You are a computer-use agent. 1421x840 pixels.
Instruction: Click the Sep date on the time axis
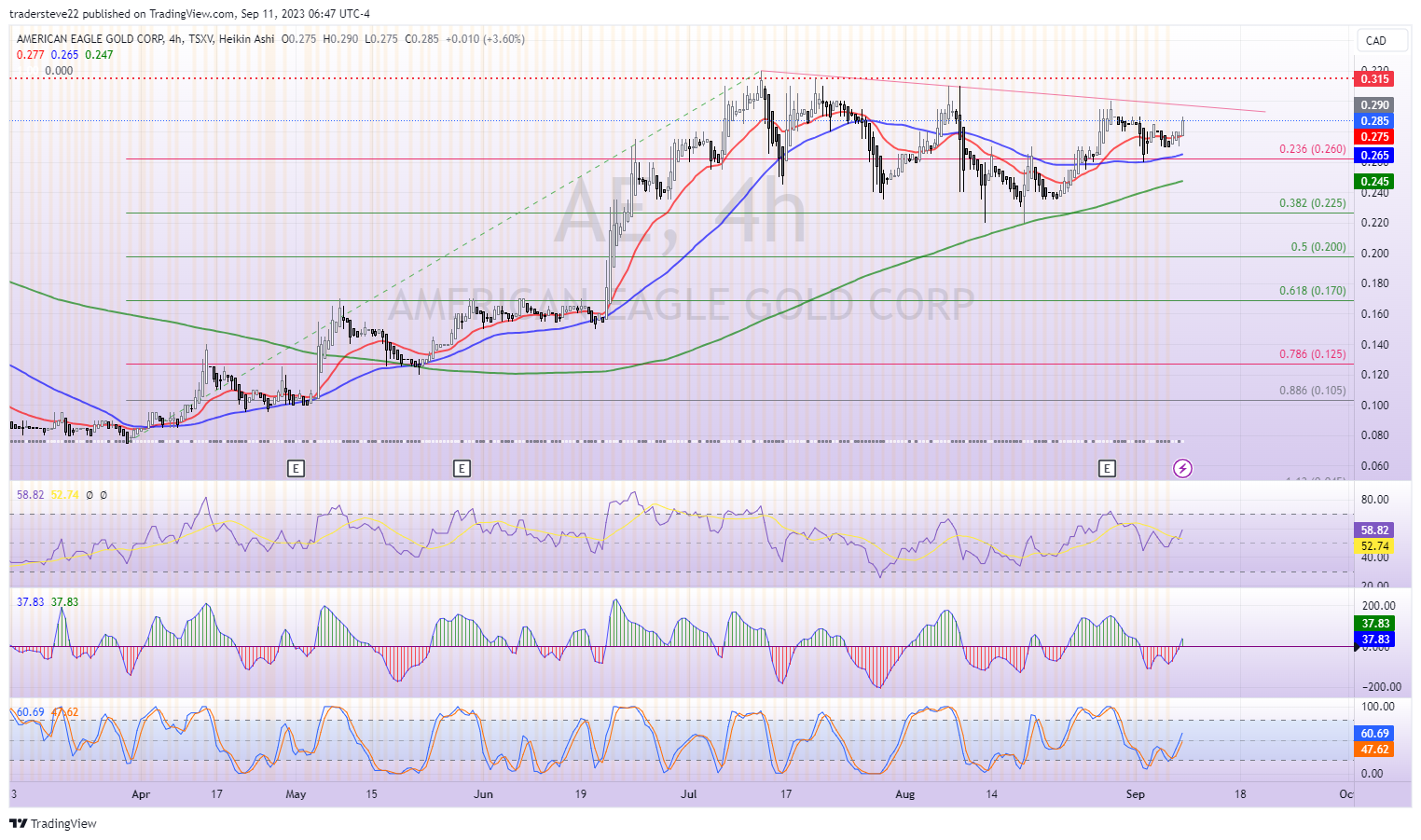(1135, 794)
